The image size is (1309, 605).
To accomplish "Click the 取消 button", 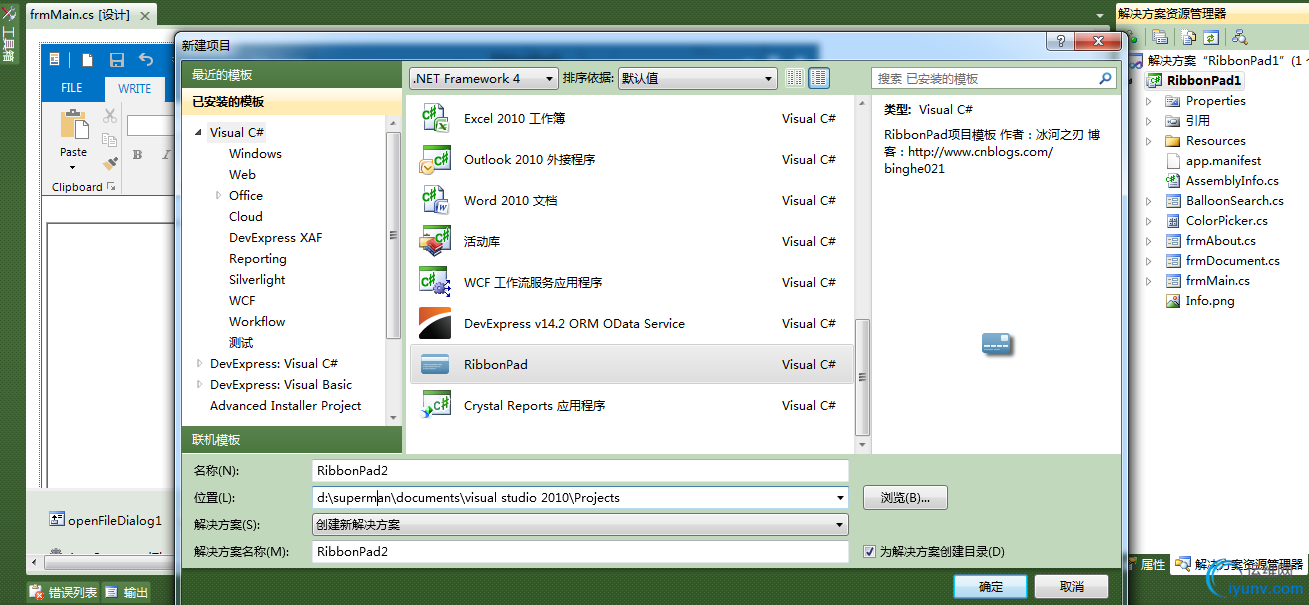I will [1071, 586].
